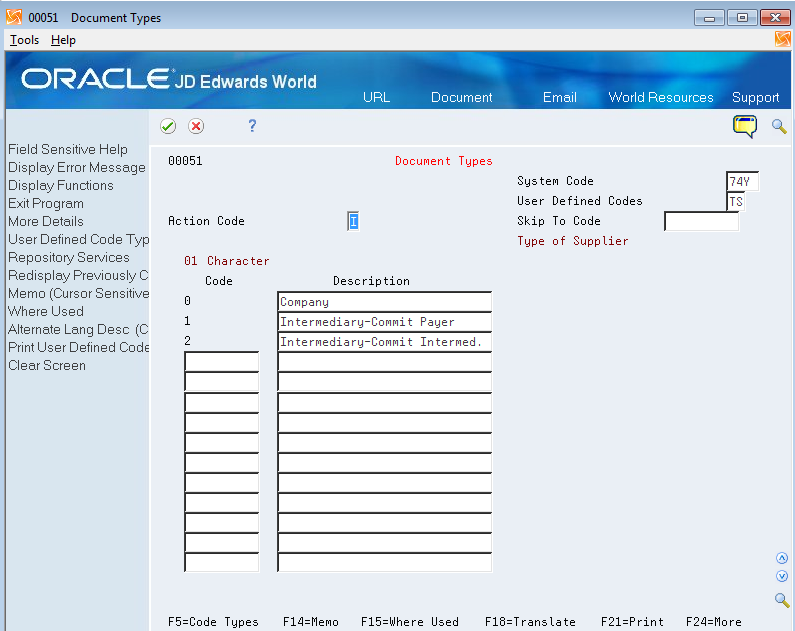
Task: Click the Skip To Code field
Action: pos(702,221)
